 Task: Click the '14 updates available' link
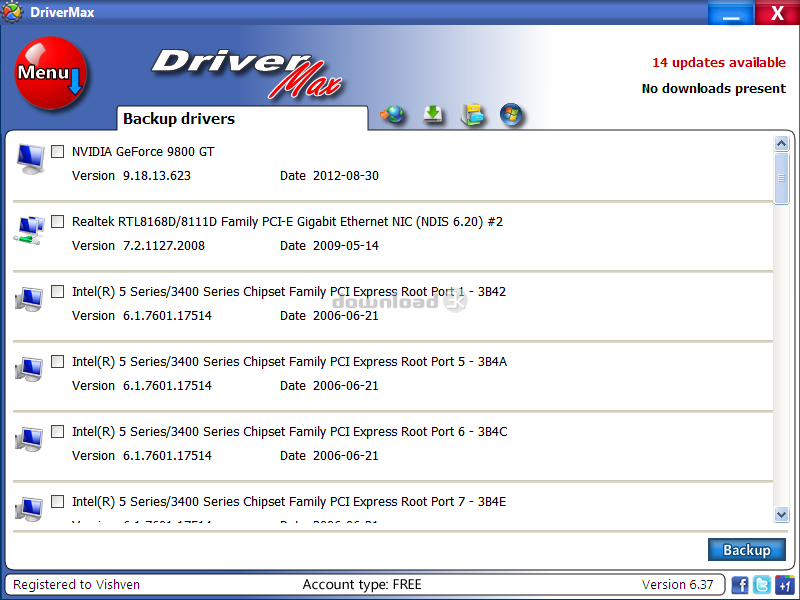[x=718, y=62]
